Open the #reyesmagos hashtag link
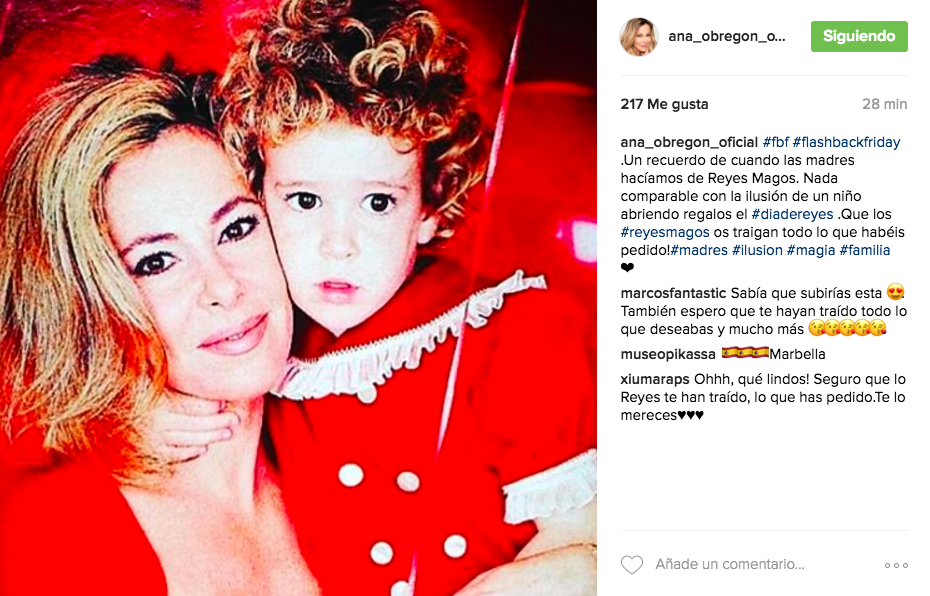This screenshot has width=930, height=596. pyautogui.click(x=665, y=232)
